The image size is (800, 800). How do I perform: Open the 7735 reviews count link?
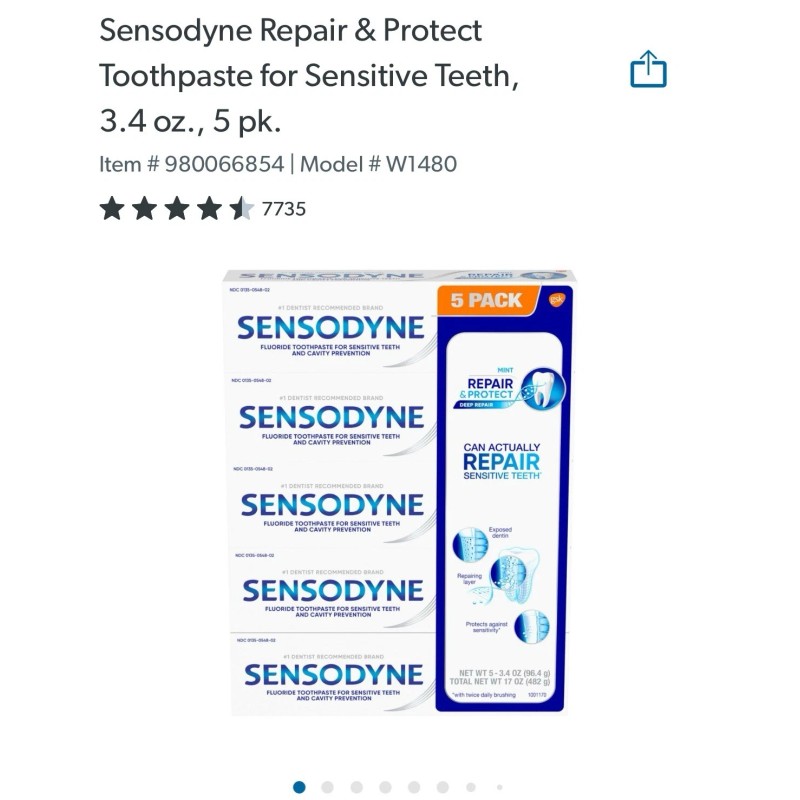tap(284, 209)
